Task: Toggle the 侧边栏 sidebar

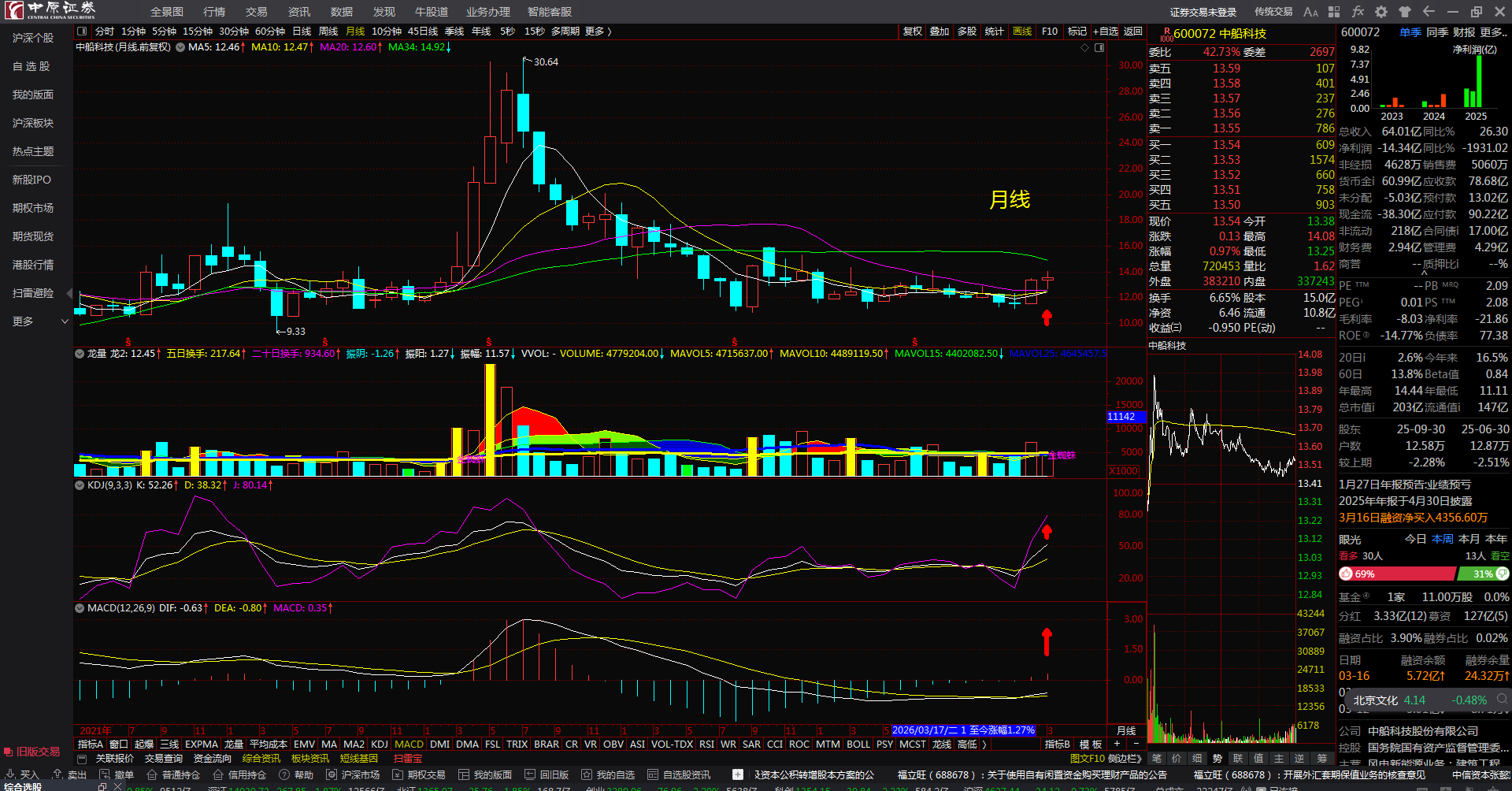Action: click(x=1125, y=759)
